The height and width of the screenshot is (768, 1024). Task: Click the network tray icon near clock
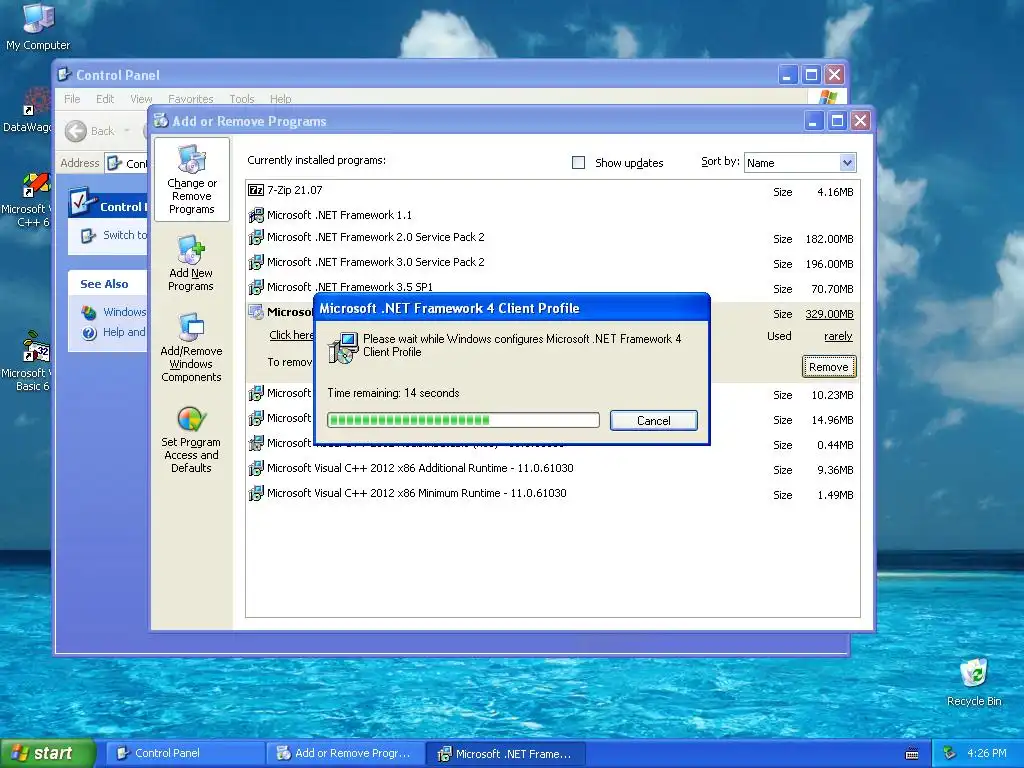(x=950, y=753)
